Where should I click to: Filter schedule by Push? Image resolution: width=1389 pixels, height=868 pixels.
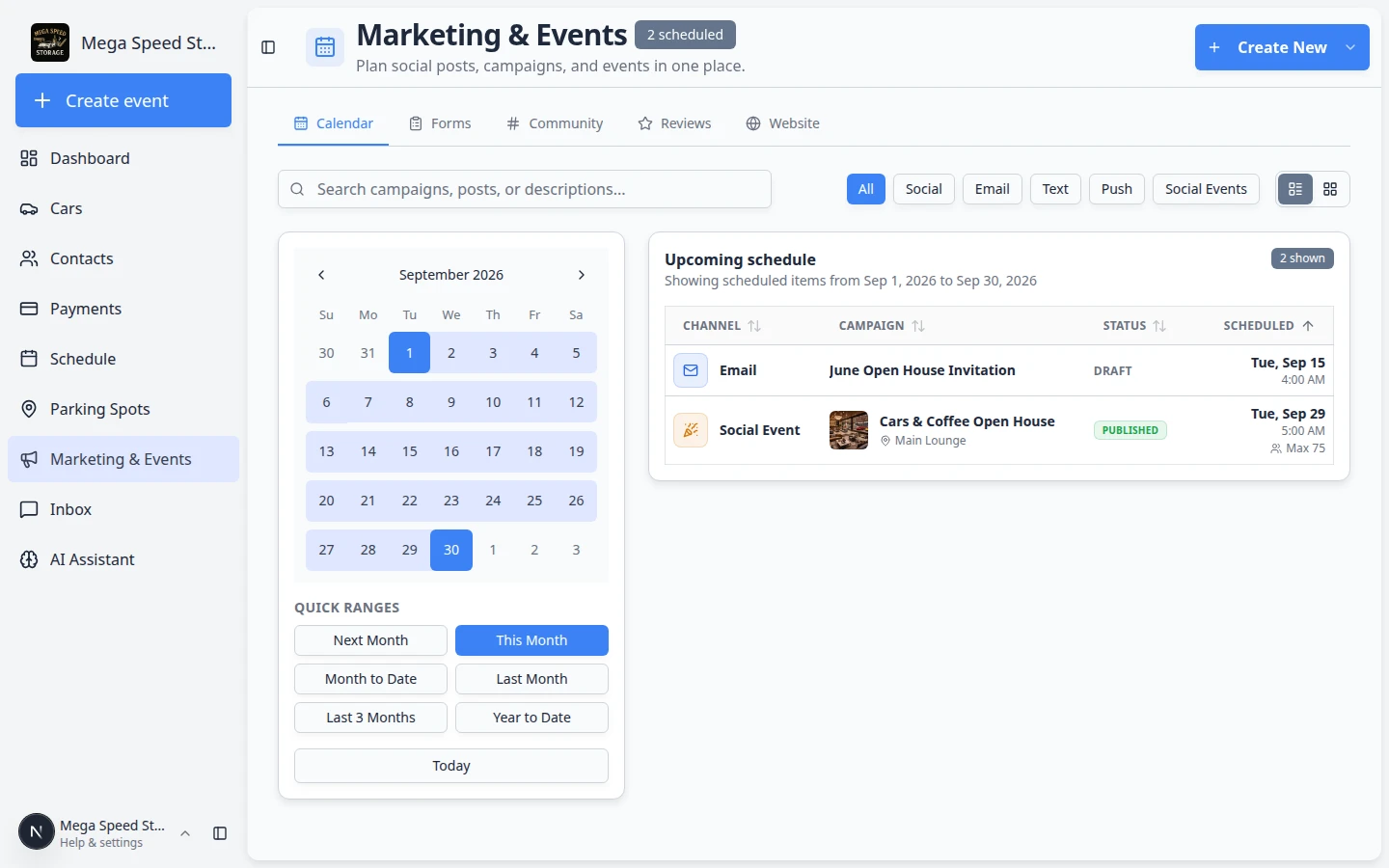tap(1117, 189)
